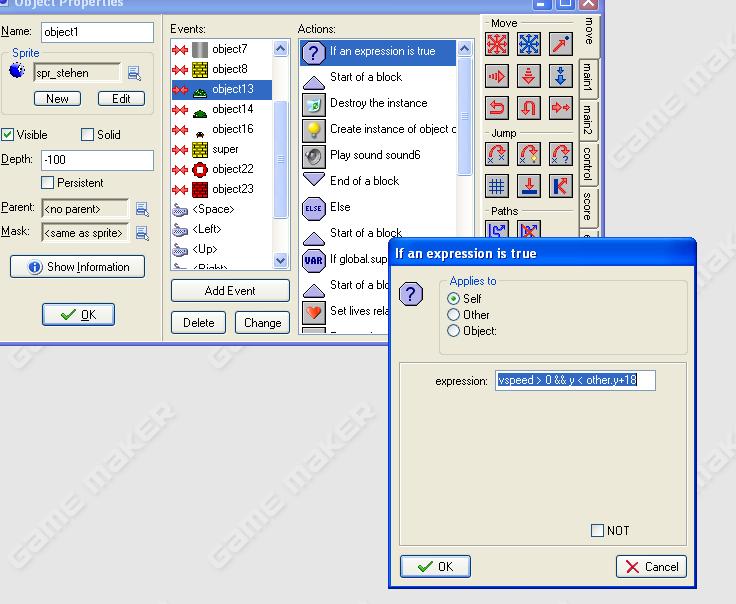Click the Else action icon in list

[x=314, y=208]
